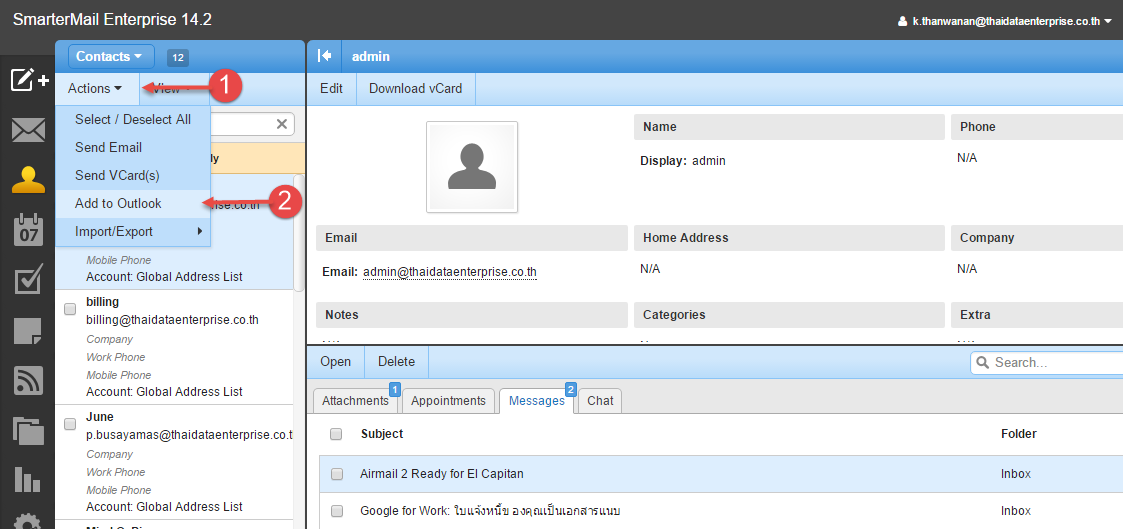The height and width of the screenshot is (529, 1123).
Task: Switch to the Attachments tab
Action: 355,401
